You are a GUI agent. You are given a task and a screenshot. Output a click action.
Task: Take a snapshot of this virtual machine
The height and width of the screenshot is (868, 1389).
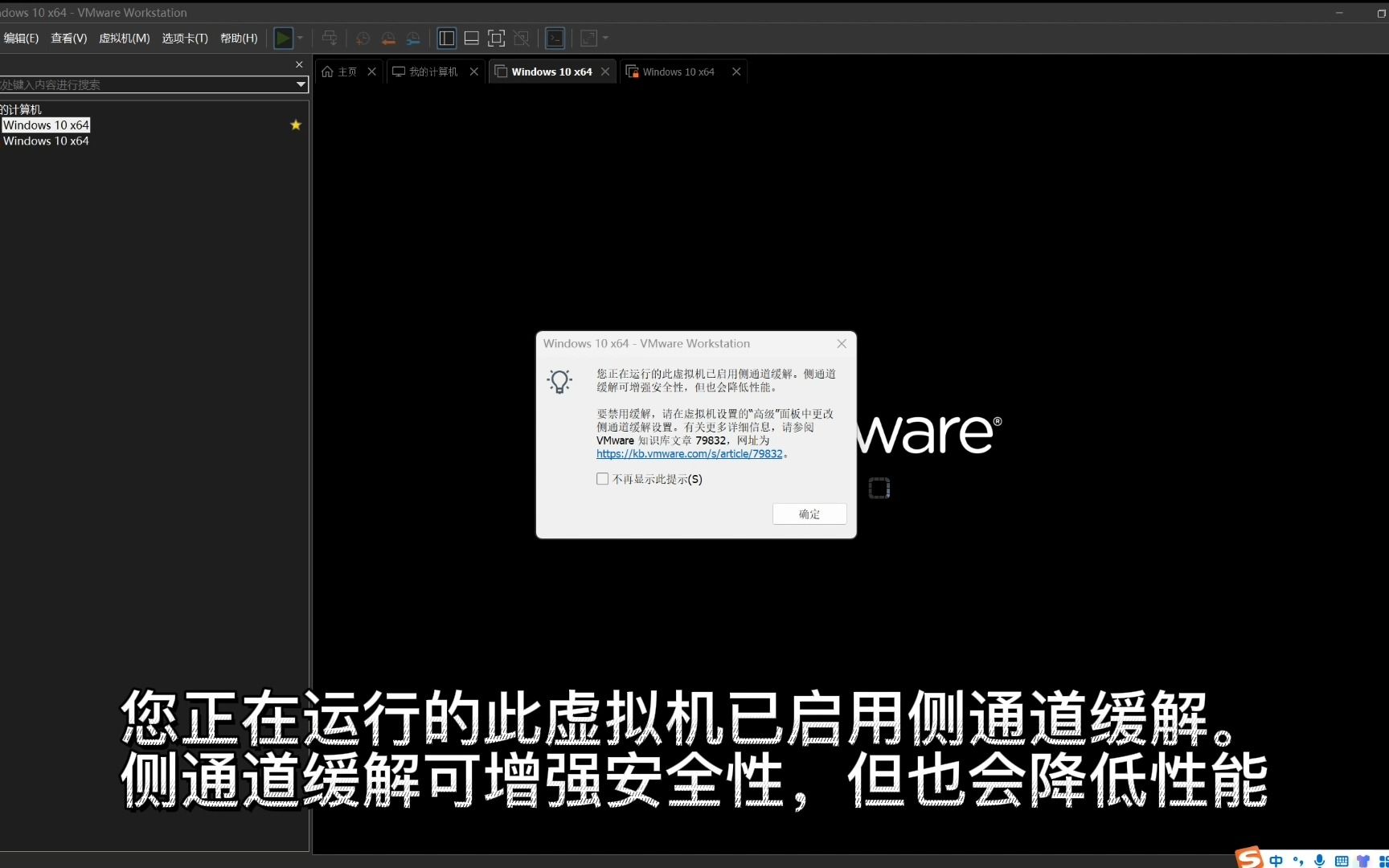point(363,38)
